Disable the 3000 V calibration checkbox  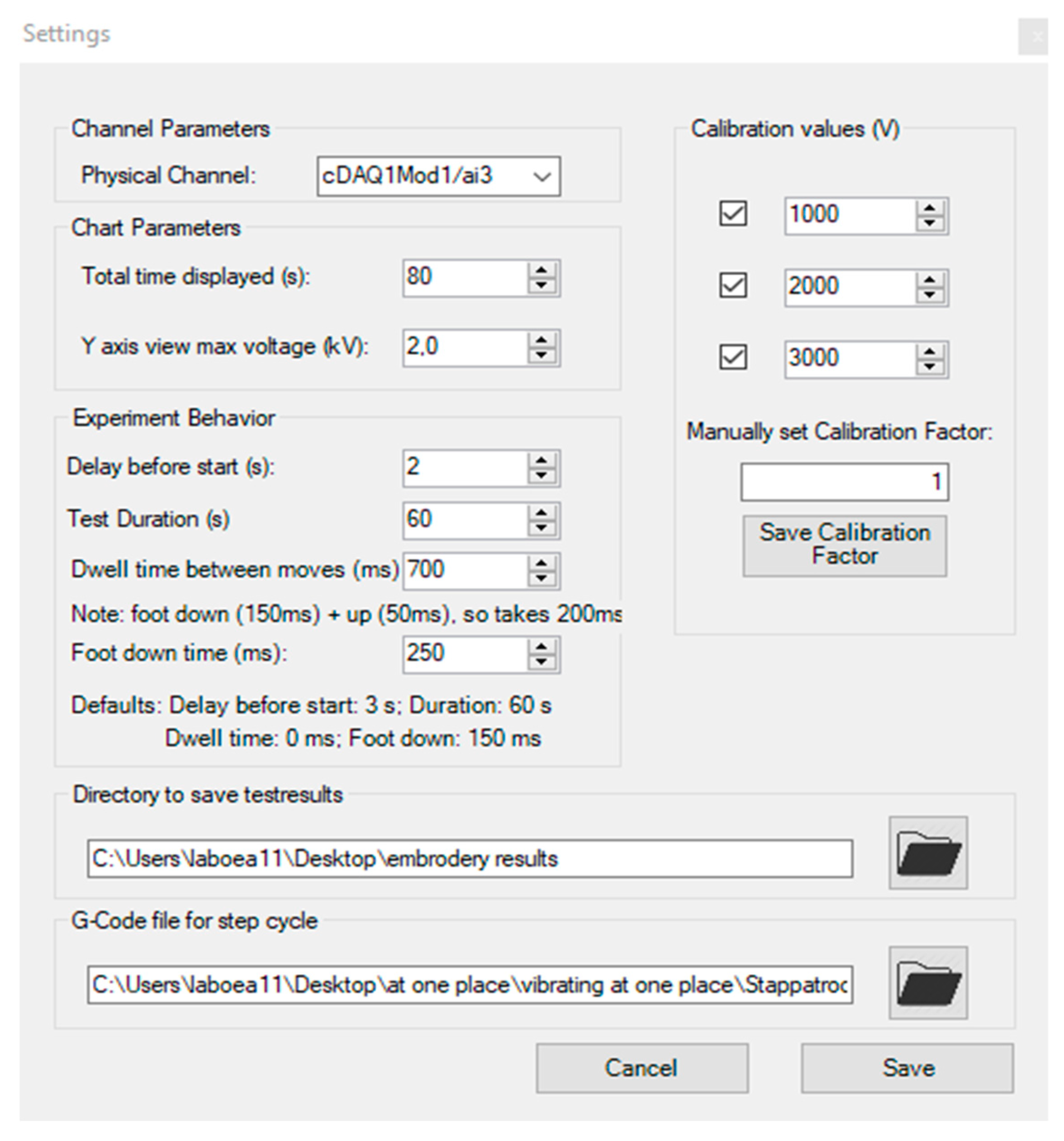click(733, 357)
